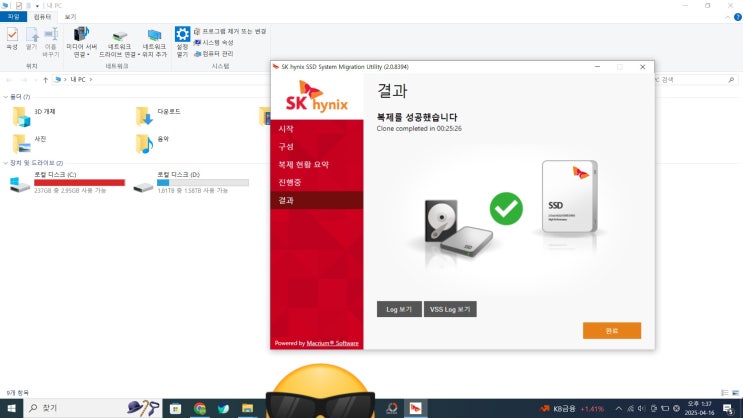The height and width of the screenshot is (418, 743).
Task: Open Microsoft Store from the taskbar
Action: point(175,409)
